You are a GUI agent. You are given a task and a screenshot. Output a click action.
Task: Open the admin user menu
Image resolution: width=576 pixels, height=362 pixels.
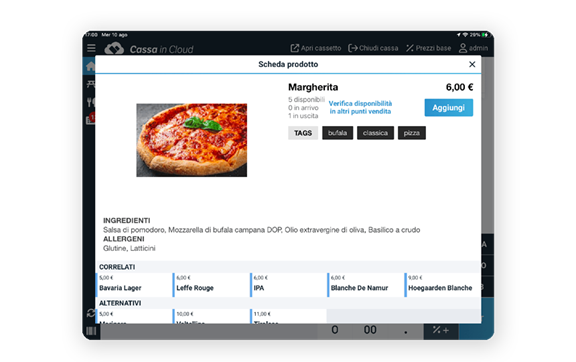tap(473, 48)
